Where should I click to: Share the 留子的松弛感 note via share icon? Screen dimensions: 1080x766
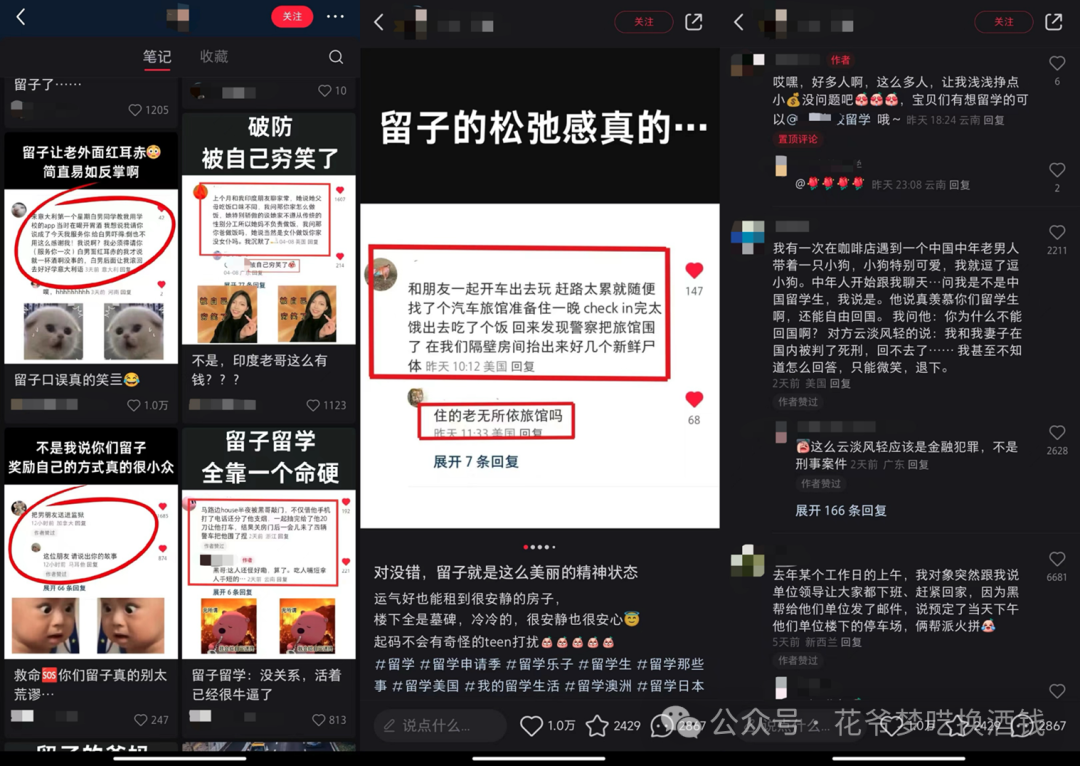click(x=694, y=22)
